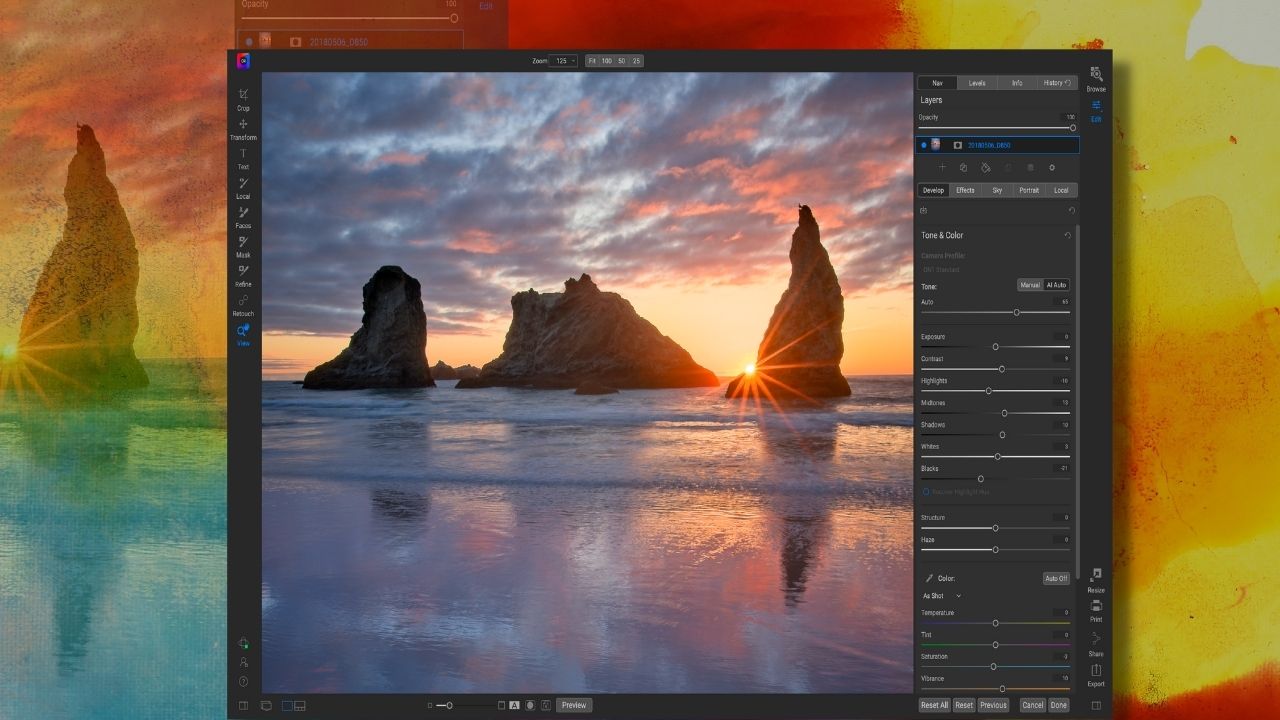This screenshot has height=720, width=1280.
Task: Click the Exposure slider handle
Action: pyautogui.click(x=995, y=347)
